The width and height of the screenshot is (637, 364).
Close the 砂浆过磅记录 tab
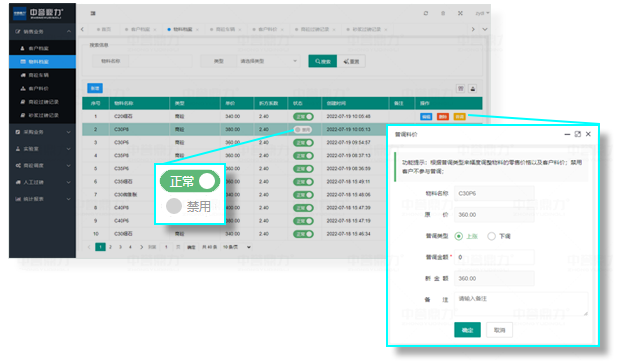pyautogui.click(x=386, y=30)
